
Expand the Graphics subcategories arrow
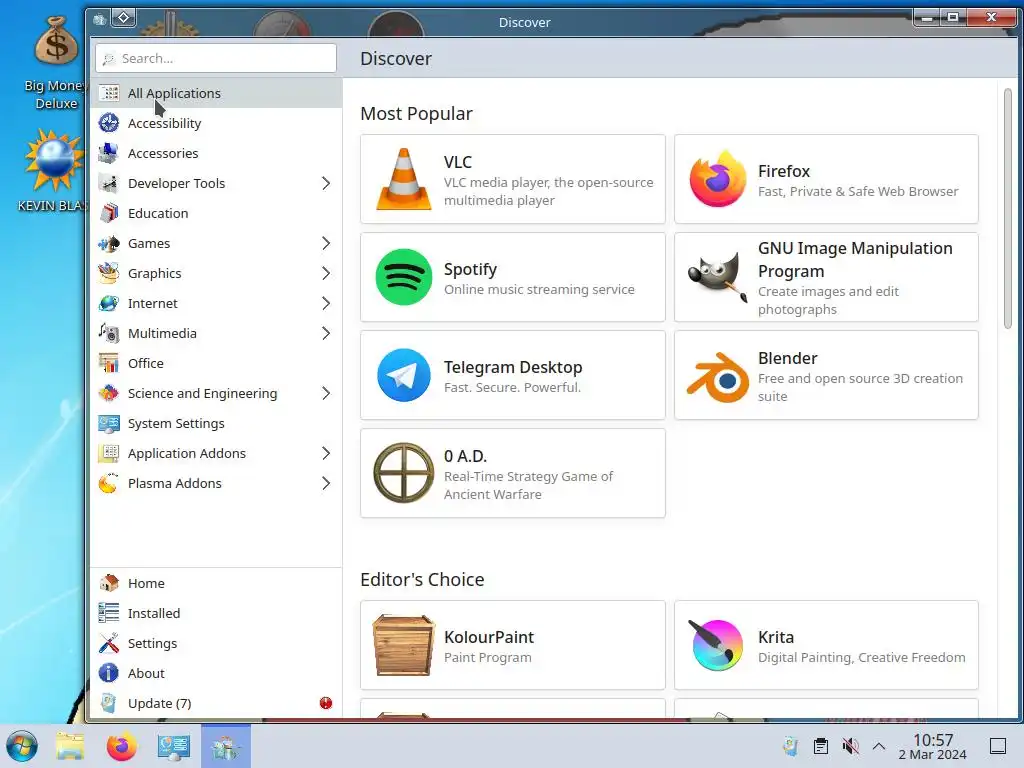pos(326,273)
